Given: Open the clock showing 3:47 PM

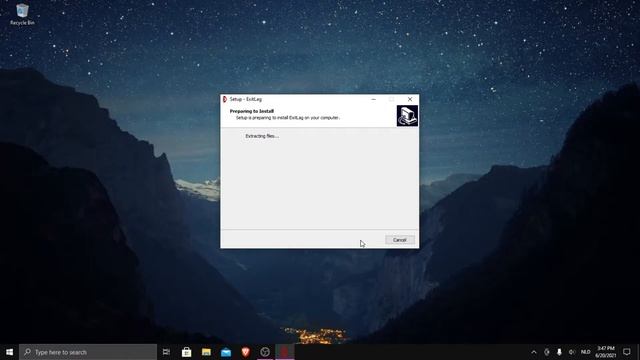Looking at the screenshot, I should coord(606,352).
